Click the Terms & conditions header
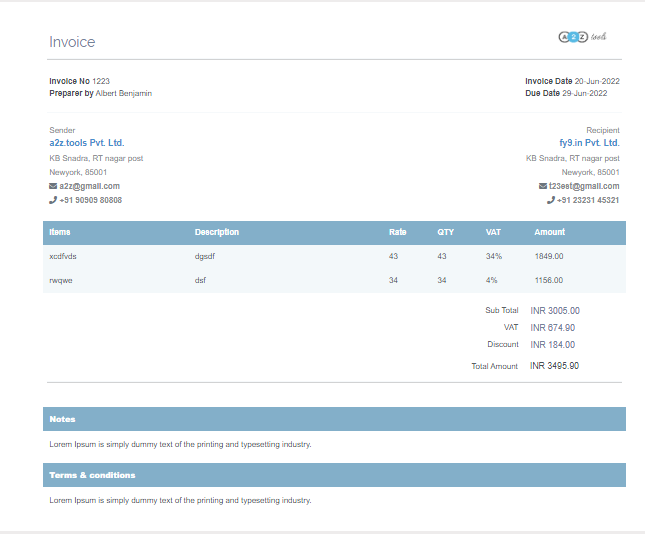 click(x=92, y=475)
